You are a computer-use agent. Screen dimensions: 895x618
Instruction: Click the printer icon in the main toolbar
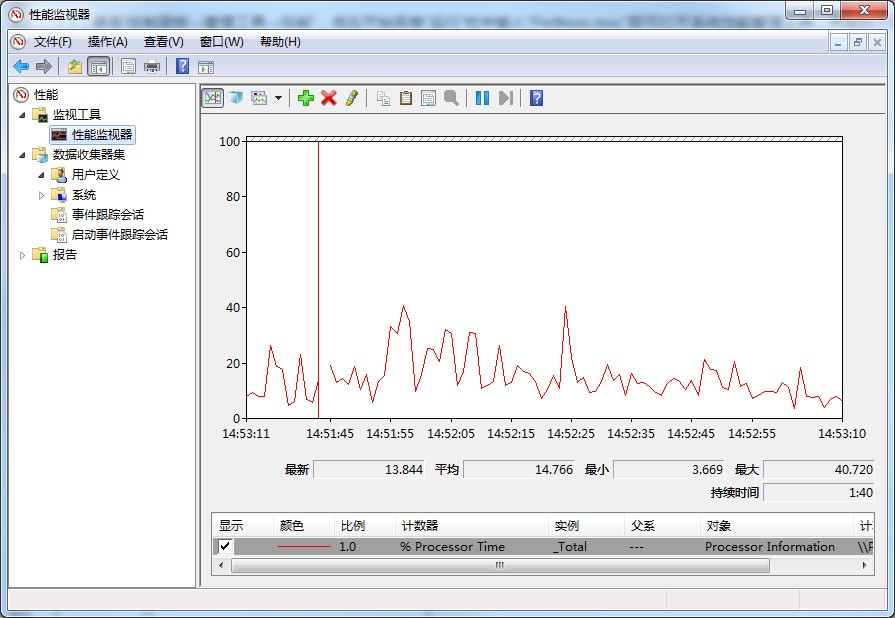click(152, 67)
